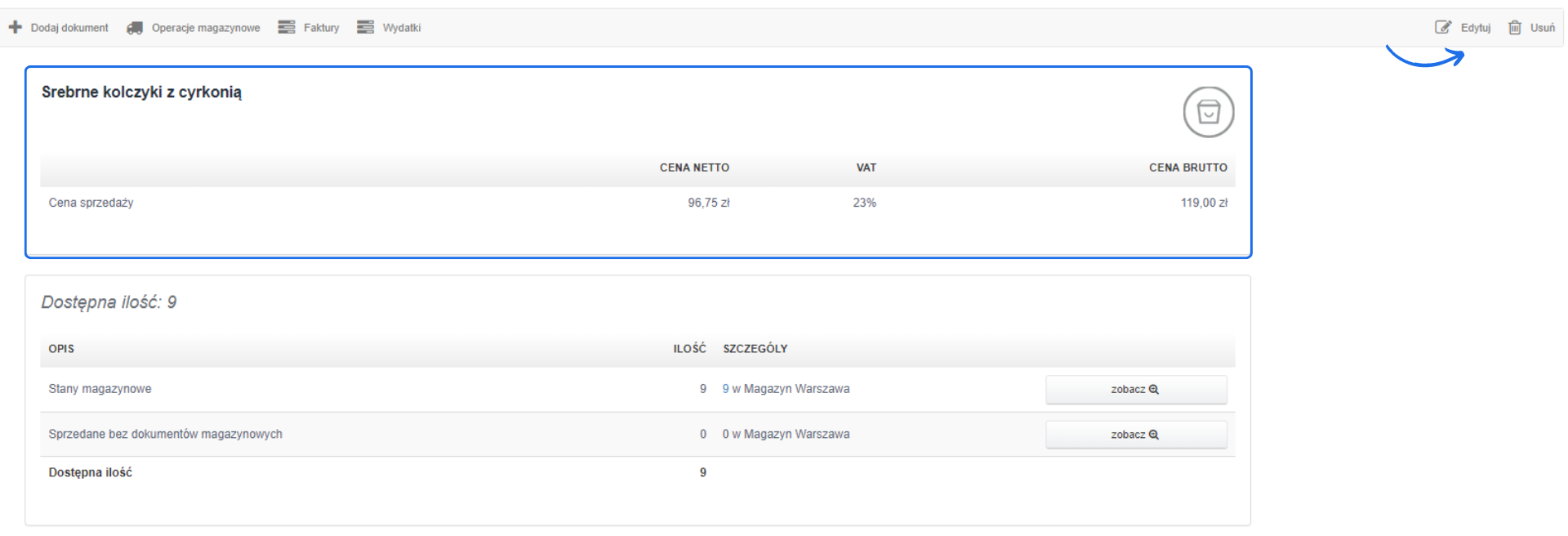Screen dimensions: 1568x536
Task: Click the truck icon for Operacje magazynowe
Action: [x=135, y=28]
